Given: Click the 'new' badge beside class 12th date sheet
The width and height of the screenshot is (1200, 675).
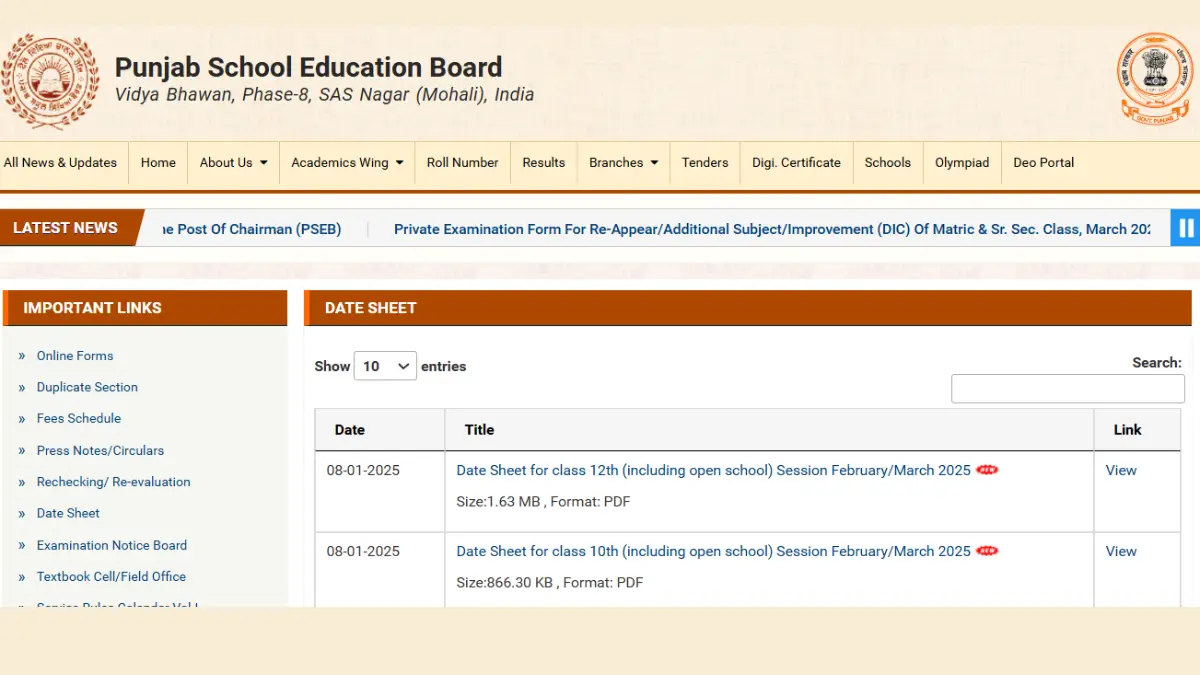Looking at the screenshot, I should (x=987, y=470).
